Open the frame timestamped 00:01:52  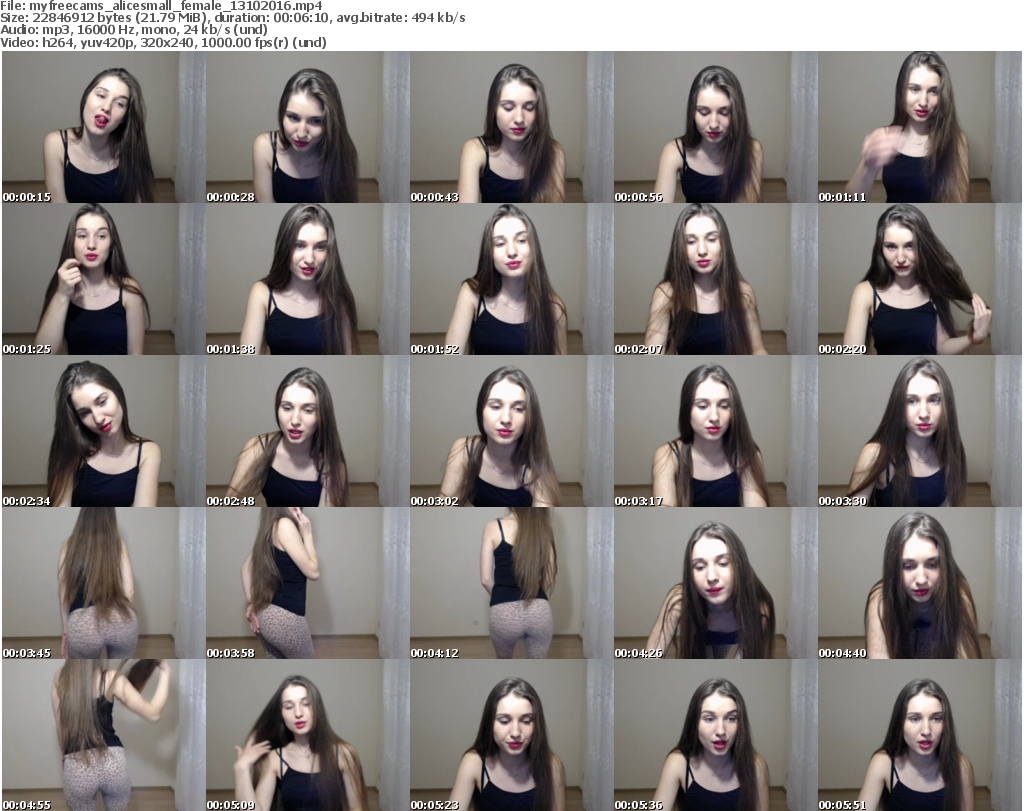(x=511, y=279)
